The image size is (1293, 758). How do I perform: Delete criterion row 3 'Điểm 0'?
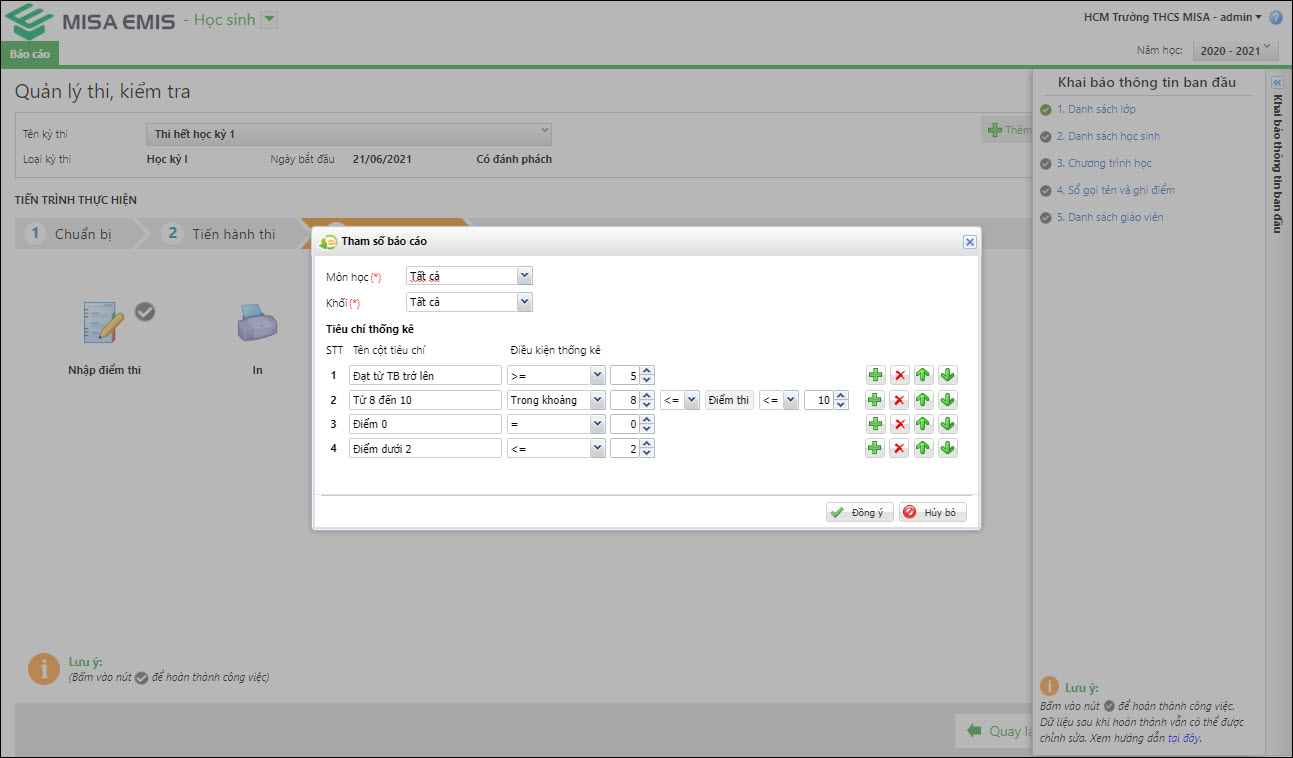pos(899,424)
